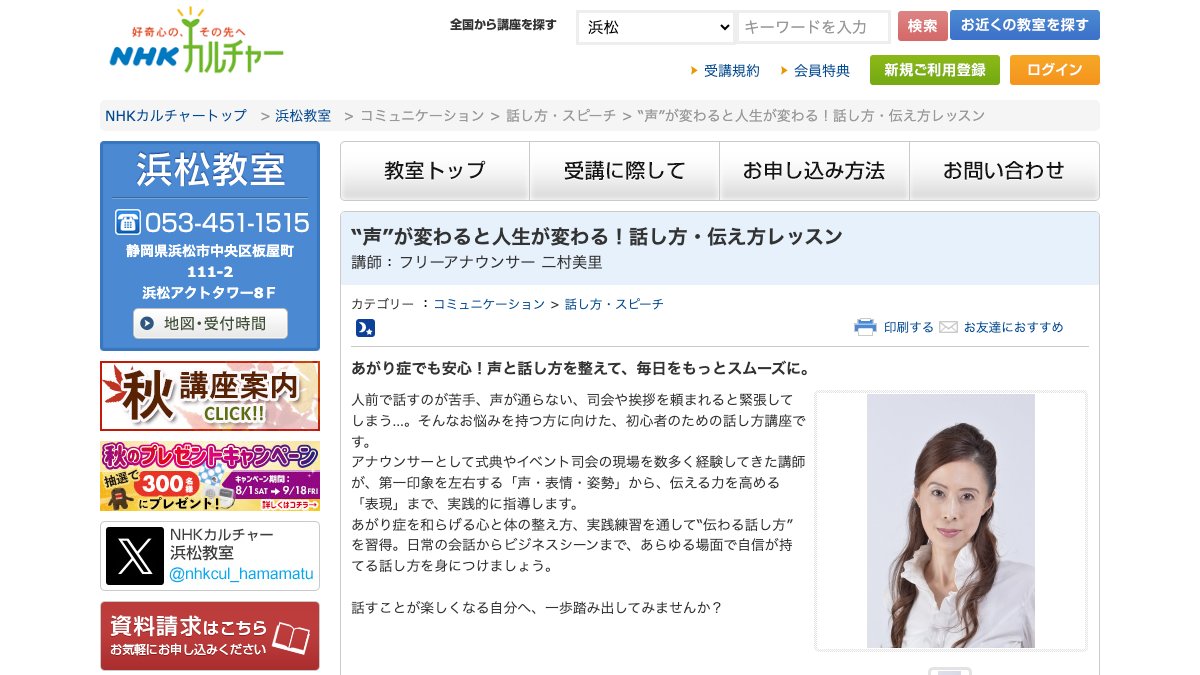Click the instructor portrait photo
This screenshot has width=1200, height=675.
click(951, 521)
